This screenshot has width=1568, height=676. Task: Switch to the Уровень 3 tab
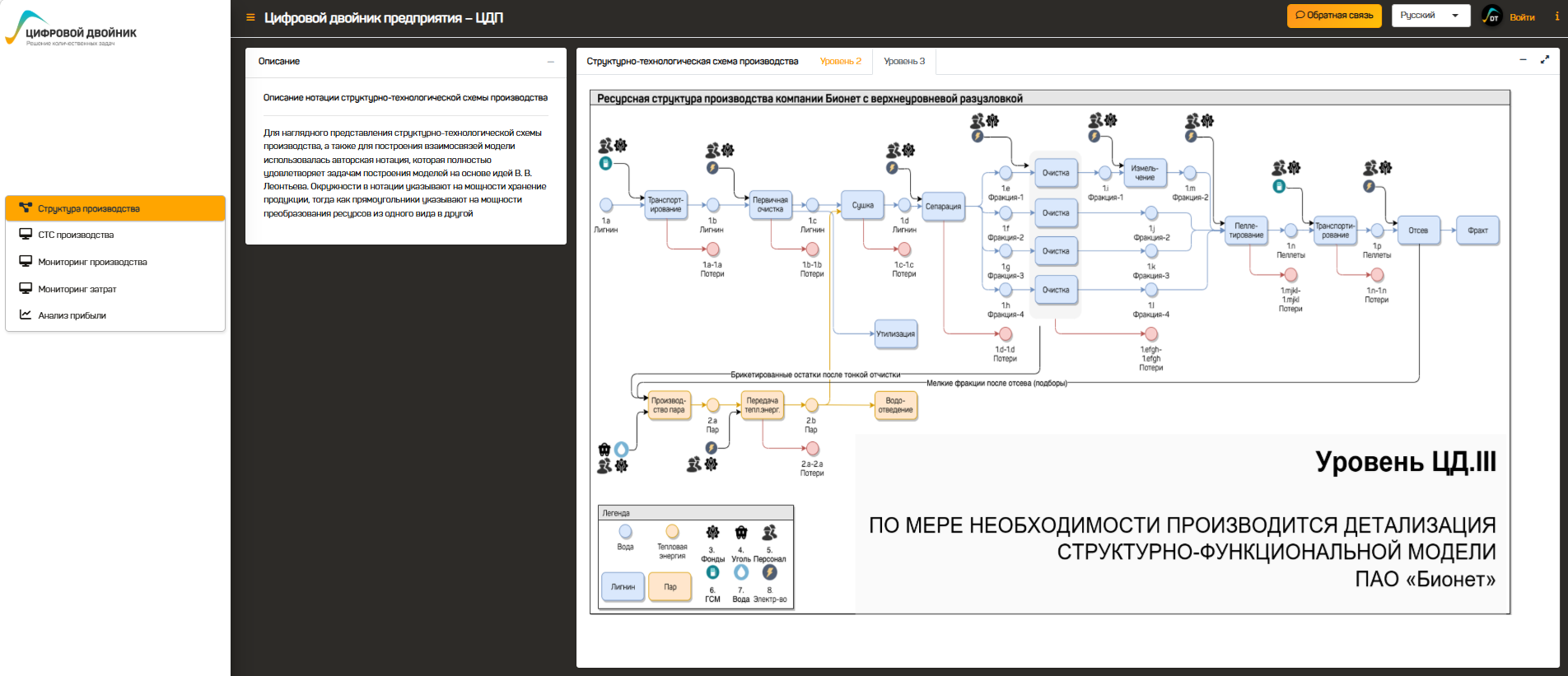[x=904, y=62]
